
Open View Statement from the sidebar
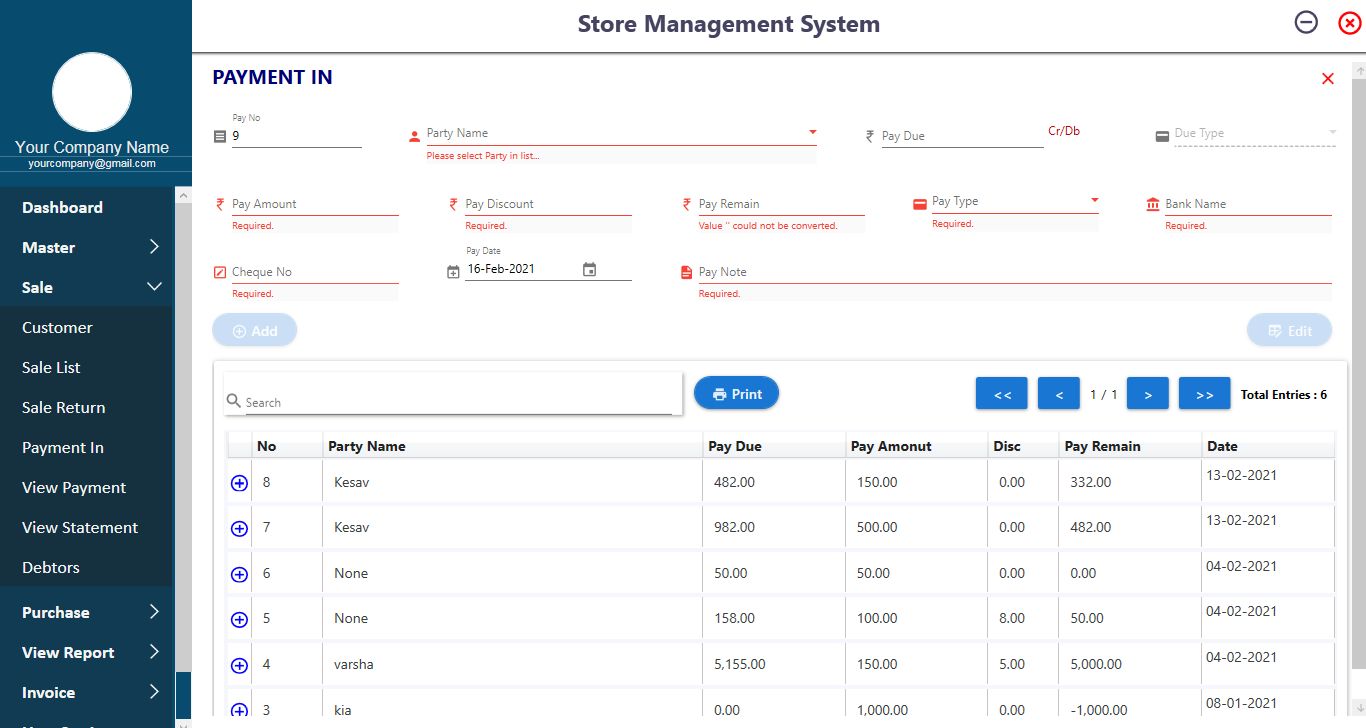tap(80, 527)
